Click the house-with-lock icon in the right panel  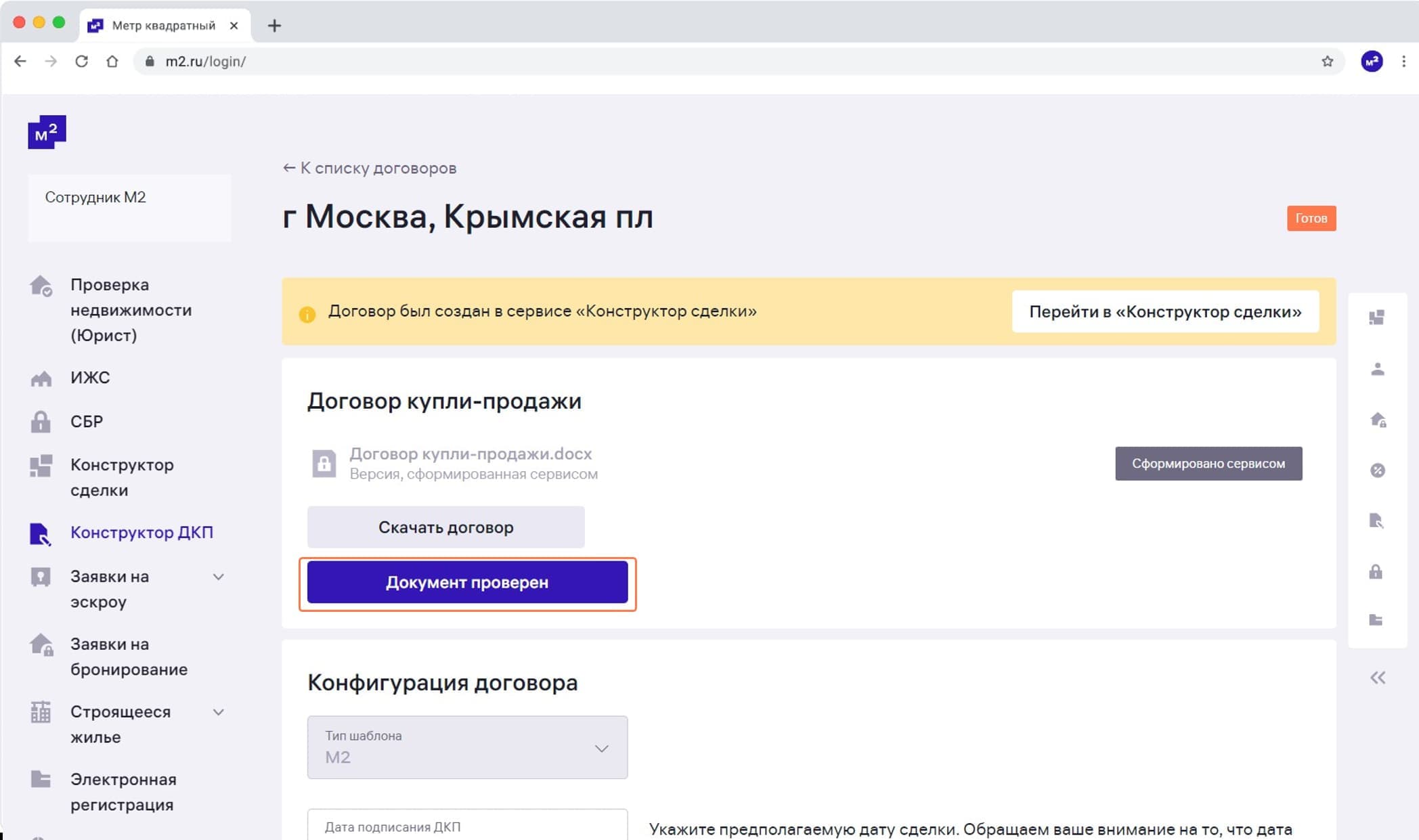pos(1378,420)
